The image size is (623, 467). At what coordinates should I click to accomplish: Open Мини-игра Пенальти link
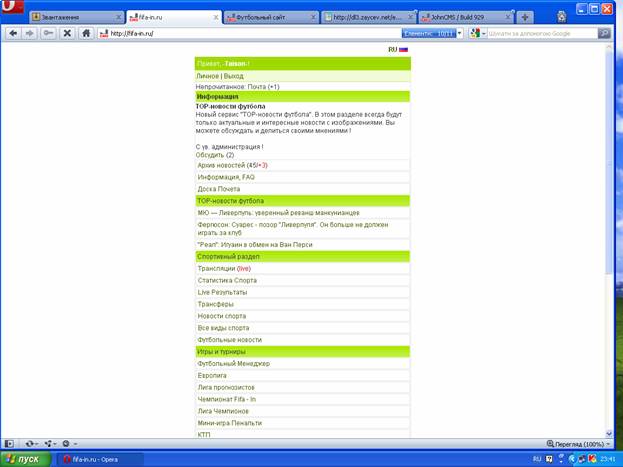tap(230, 423)
